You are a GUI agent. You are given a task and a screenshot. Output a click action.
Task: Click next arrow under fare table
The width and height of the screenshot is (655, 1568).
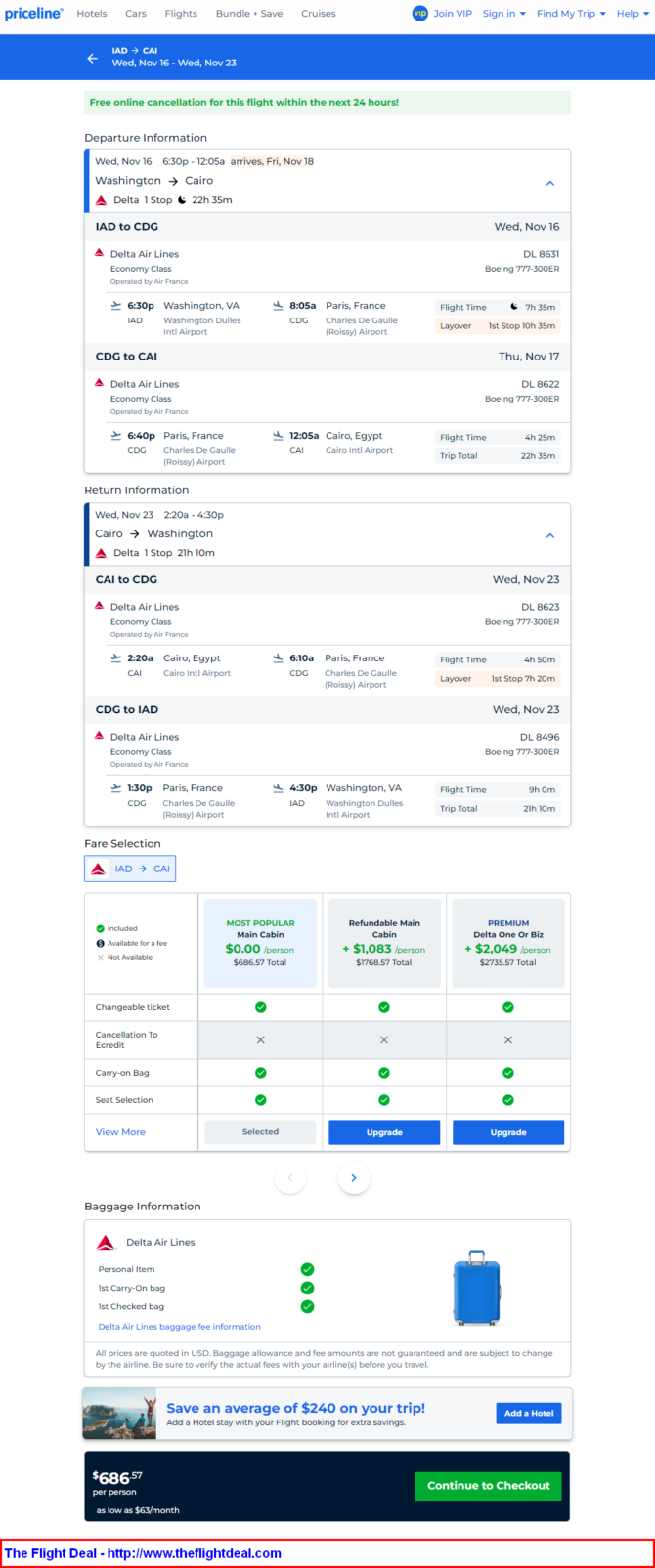pos(354,1178)
